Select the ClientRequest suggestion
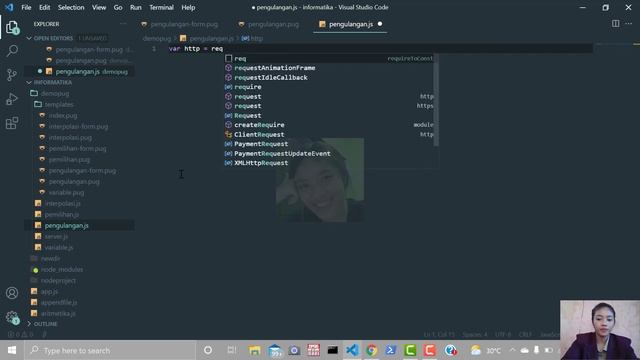The width and height of the screenshot is (640, 360). [331, 135]
